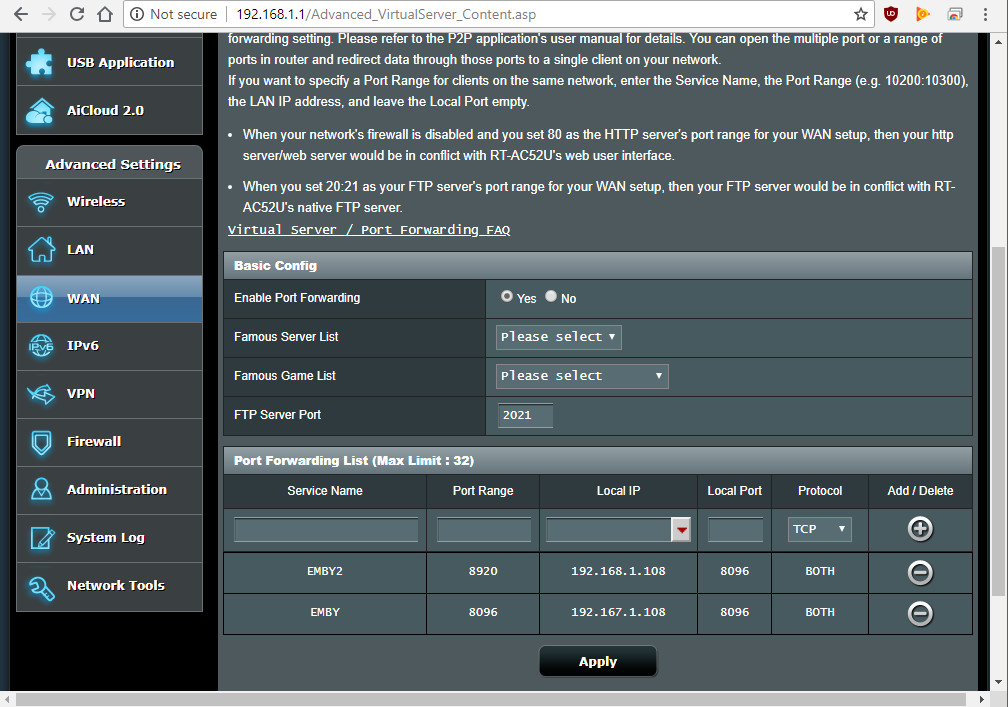Expand the Famous Game List selector

click(581, 375)
